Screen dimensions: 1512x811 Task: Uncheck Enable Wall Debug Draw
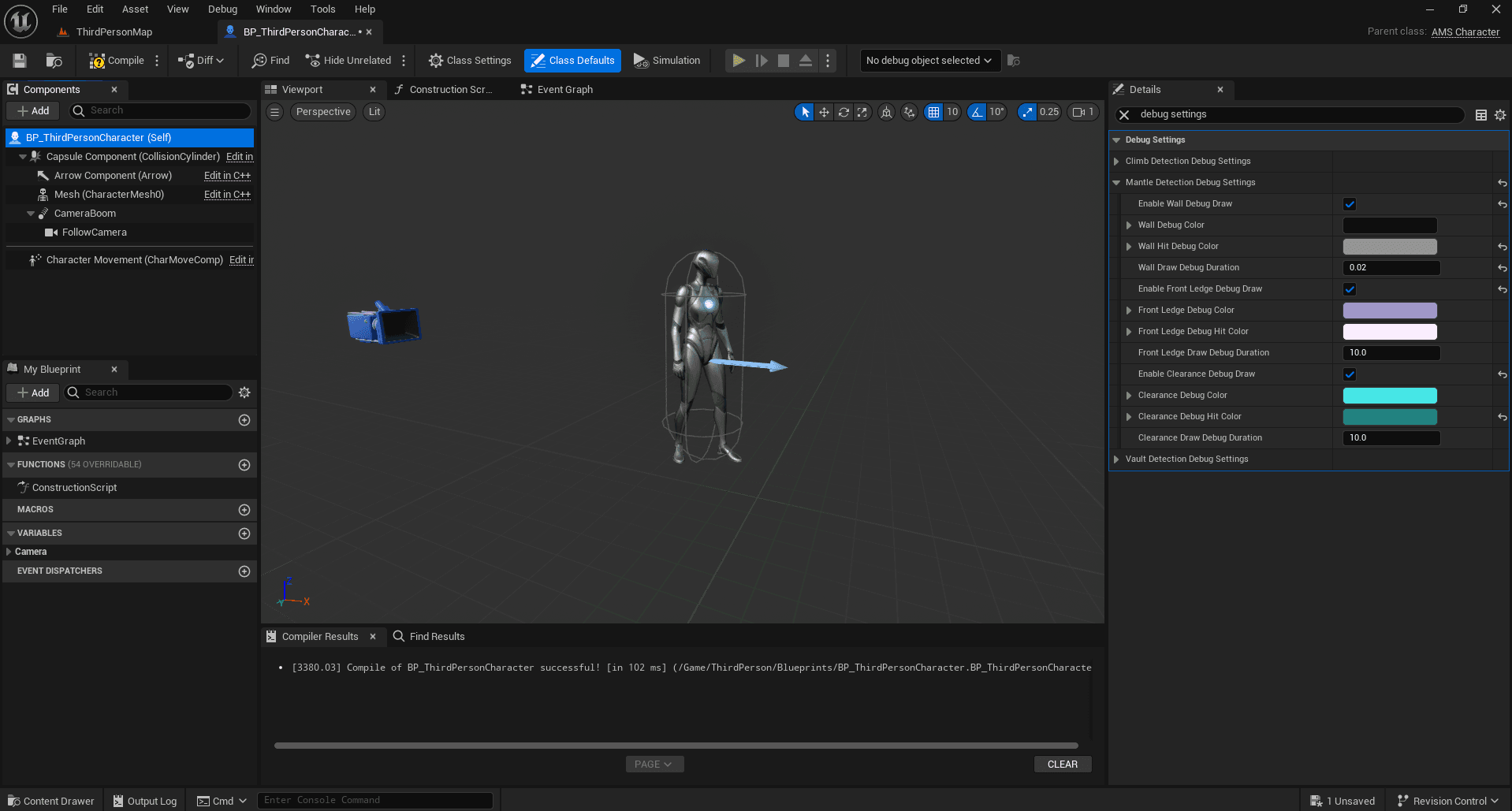pyautogui.click(x=1350, y=204)
